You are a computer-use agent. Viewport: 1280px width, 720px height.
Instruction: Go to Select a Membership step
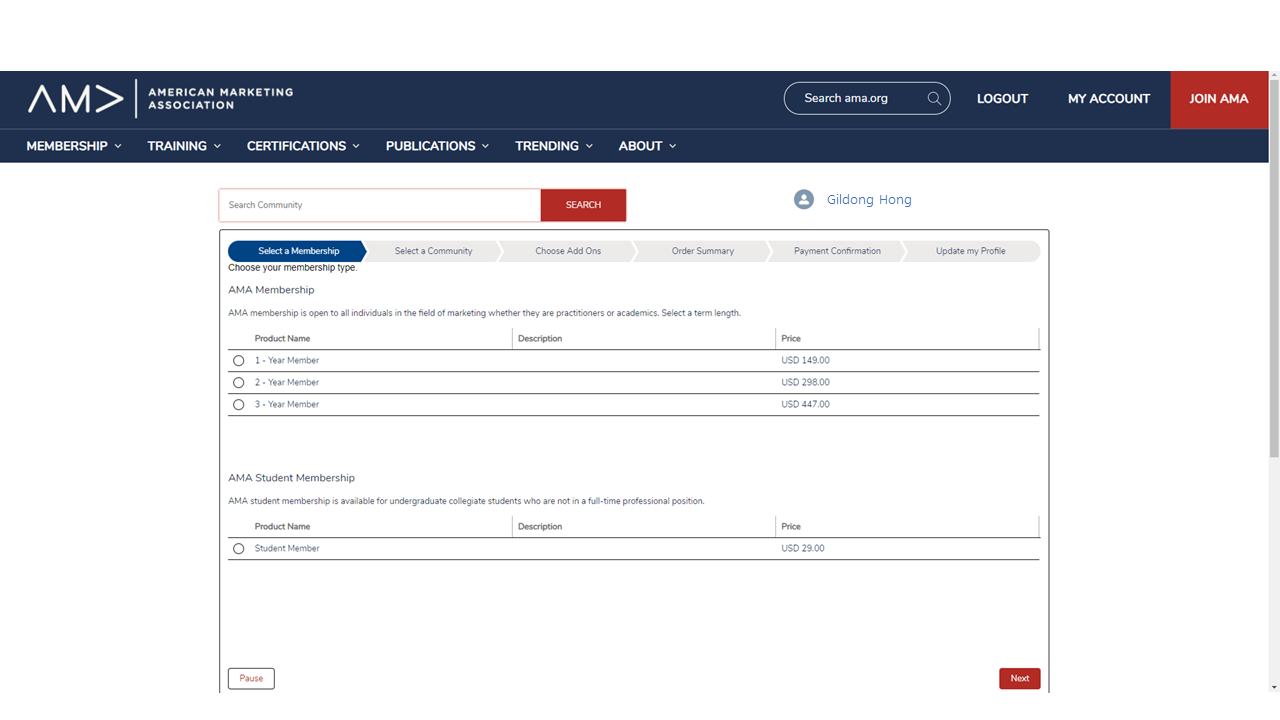pyautogui.click(x=298, y=251)
